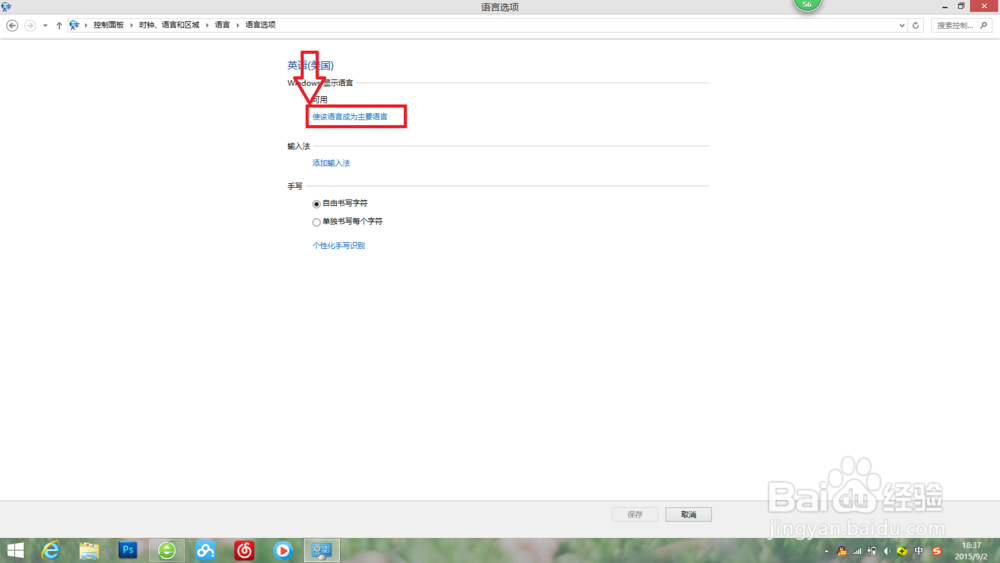
Task: Open blue media player icon on taskbar
Action: [283, 550]
